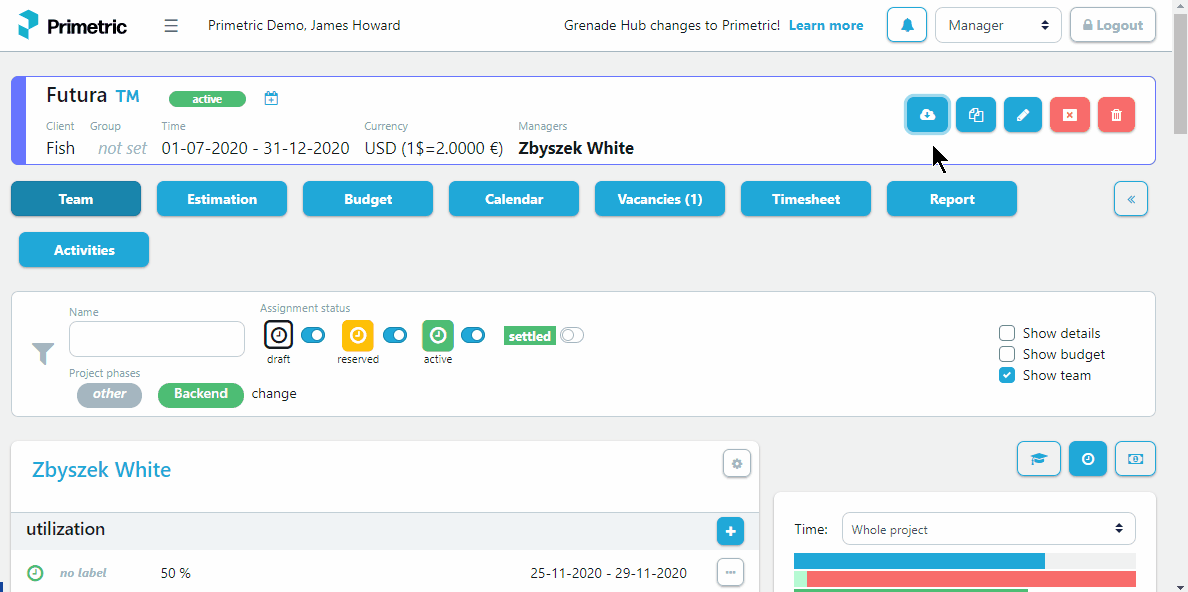Add utilization with the plus button
This screenshot has width=1188, height=592.
(730, 531)
